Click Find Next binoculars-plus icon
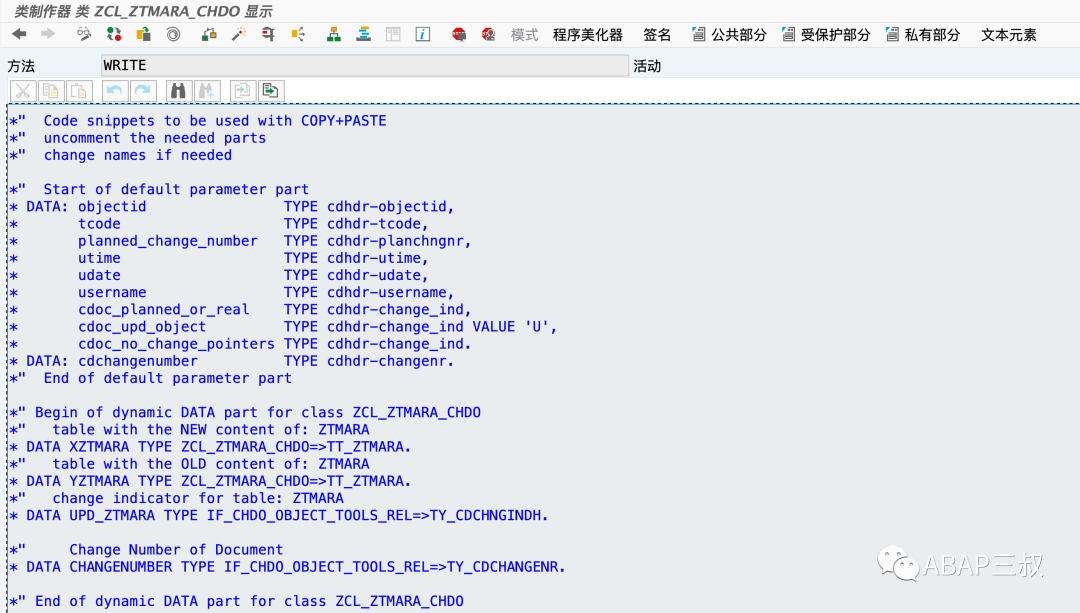This screenshot has width=1080, height=613. click(207, 91)
